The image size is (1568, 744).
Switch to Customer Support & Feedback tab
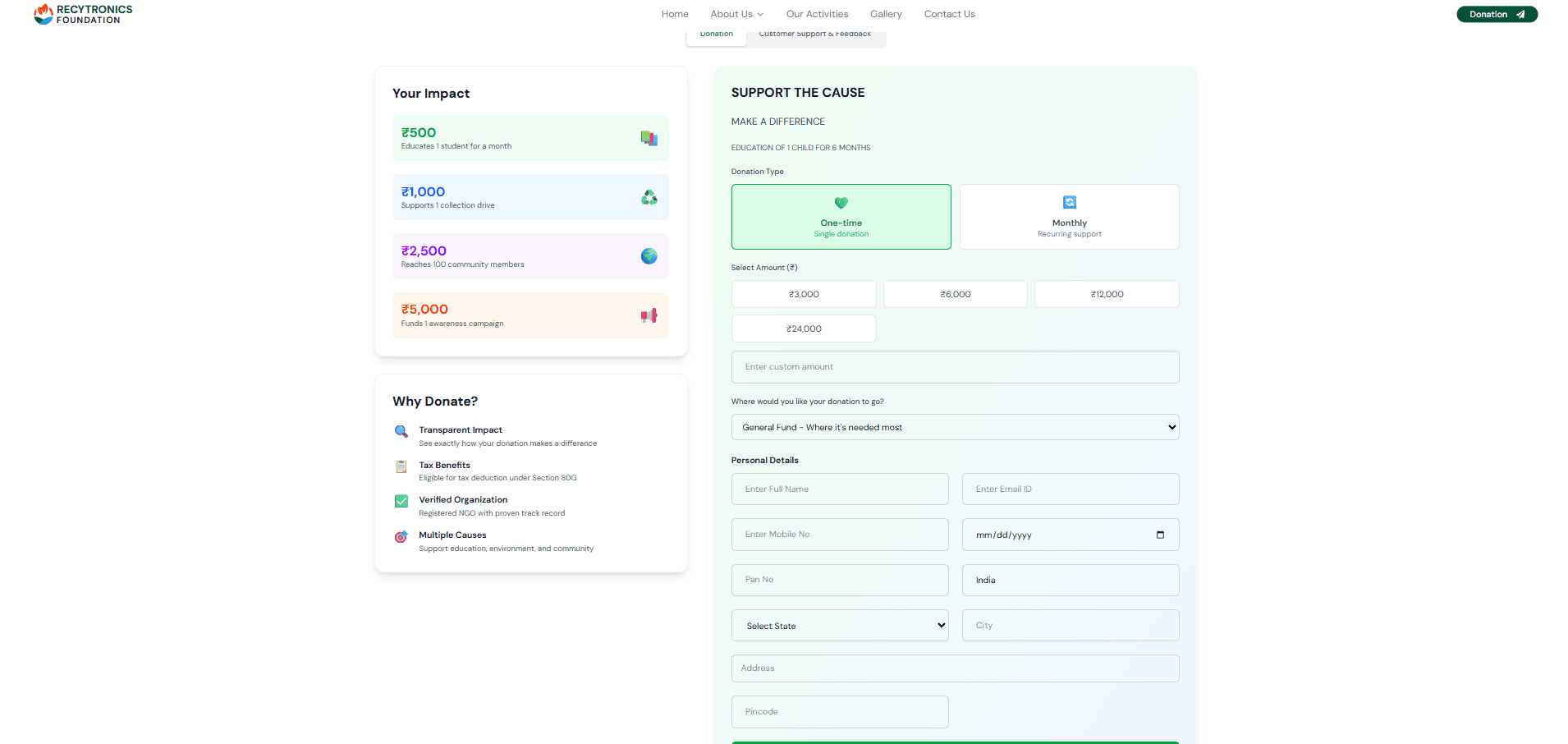click(x=814, y=34)
